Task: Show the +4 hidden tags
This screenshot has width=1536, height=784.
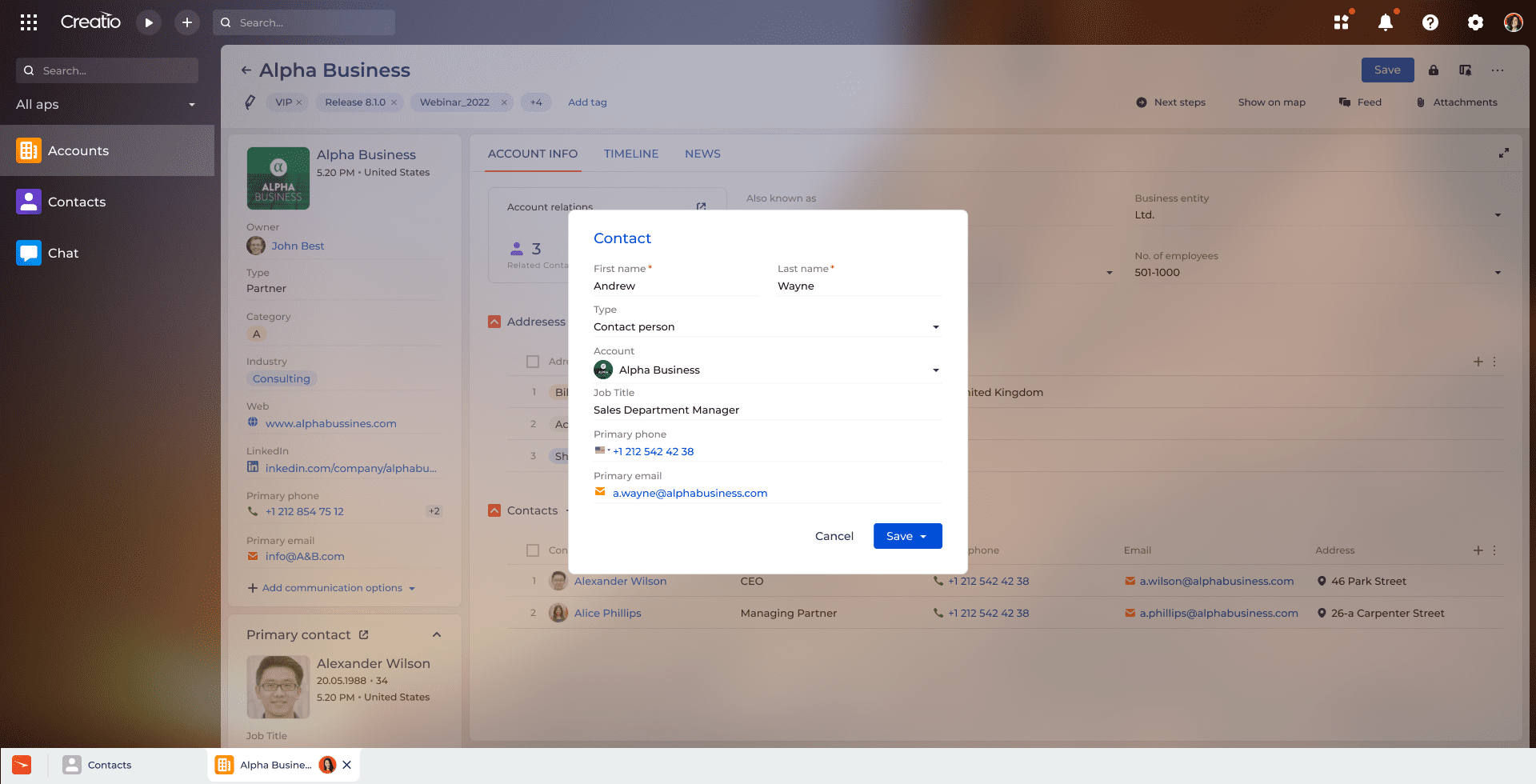Action: (536, 102)
